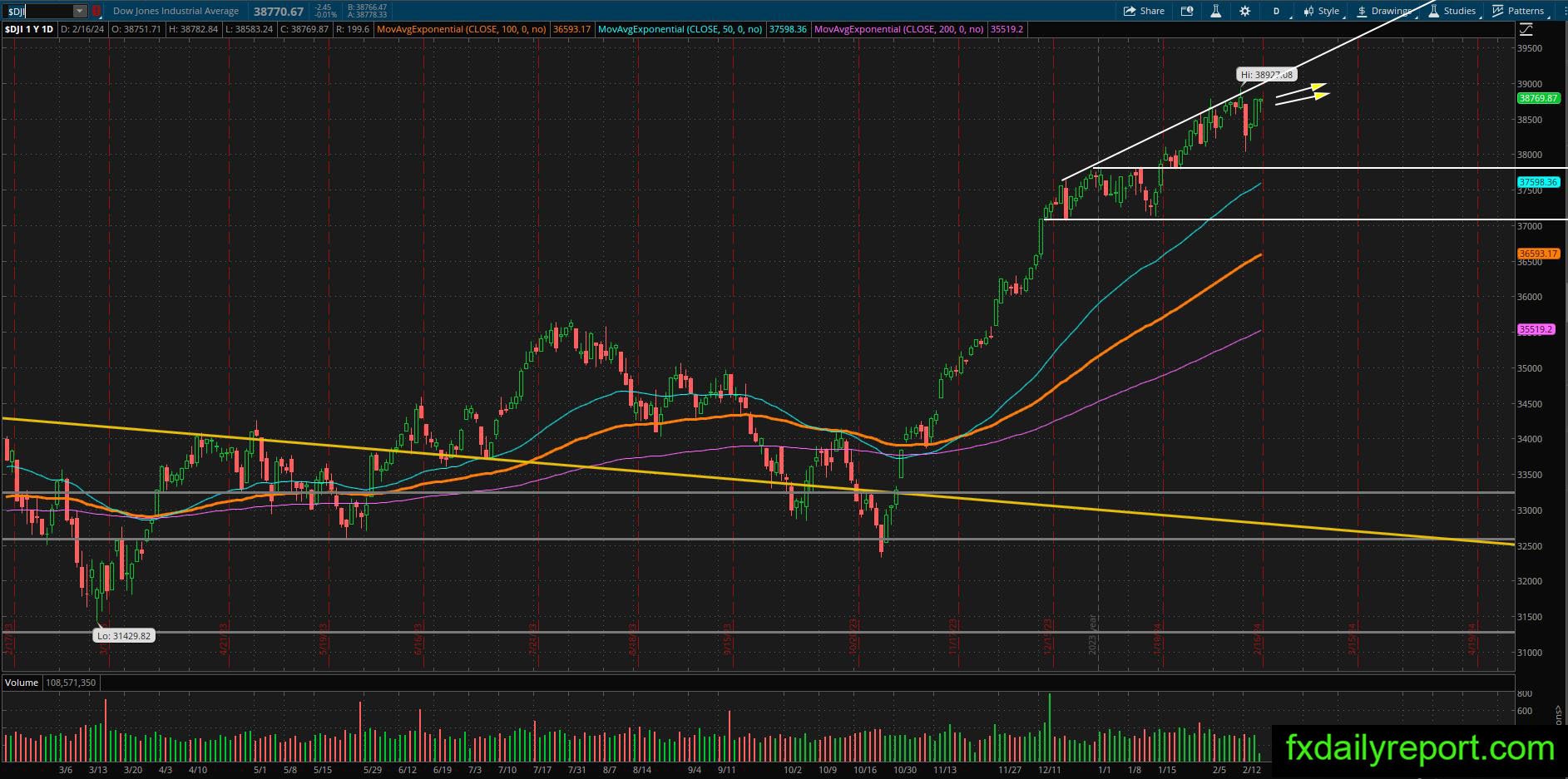This screenshot has width=1568, height=779.
Task: Click the price scale icon above the axis
Action: [x=1526, y=29]
